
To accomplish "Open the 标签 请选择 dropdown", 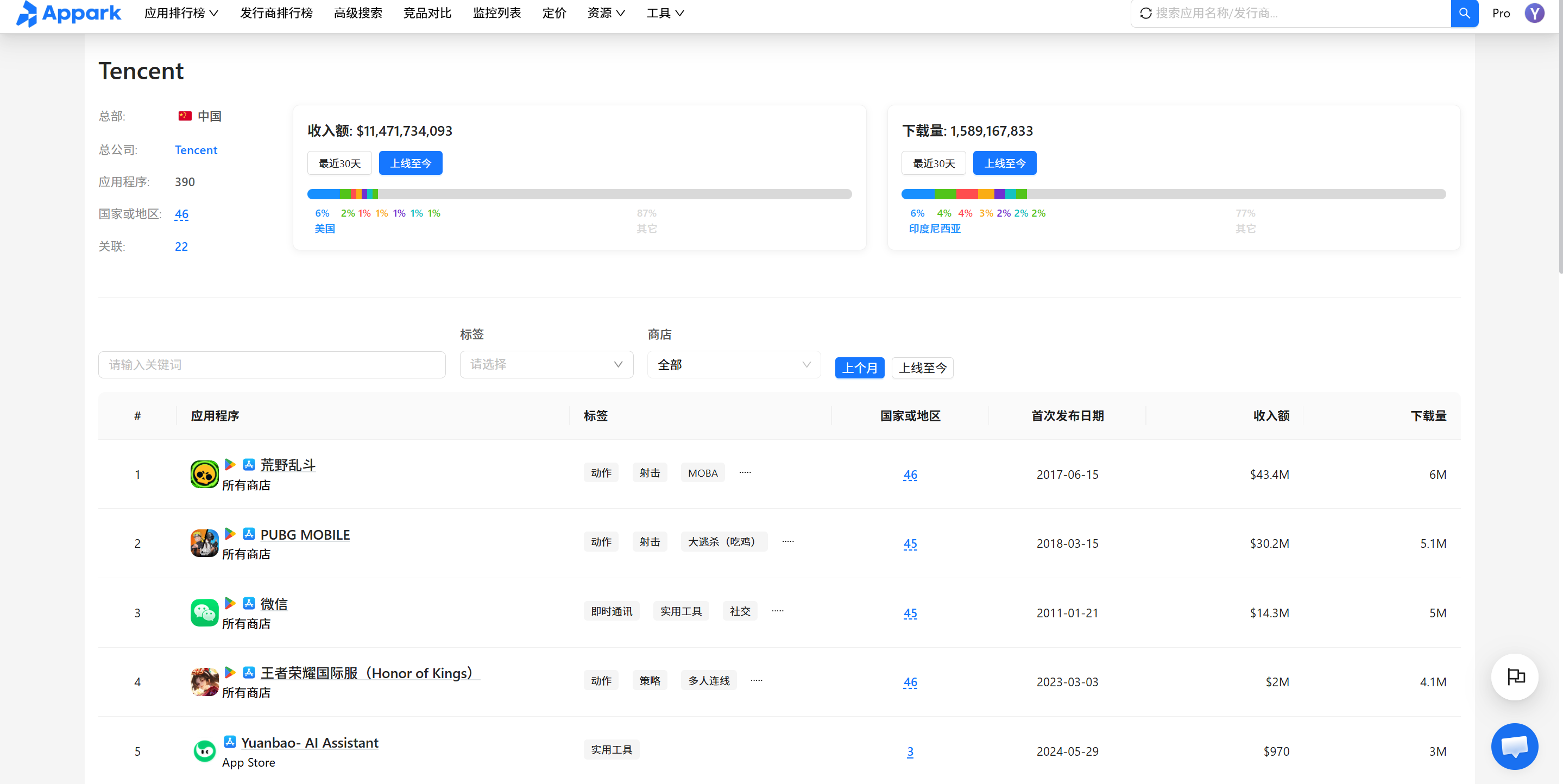I will tap(546, 365).
